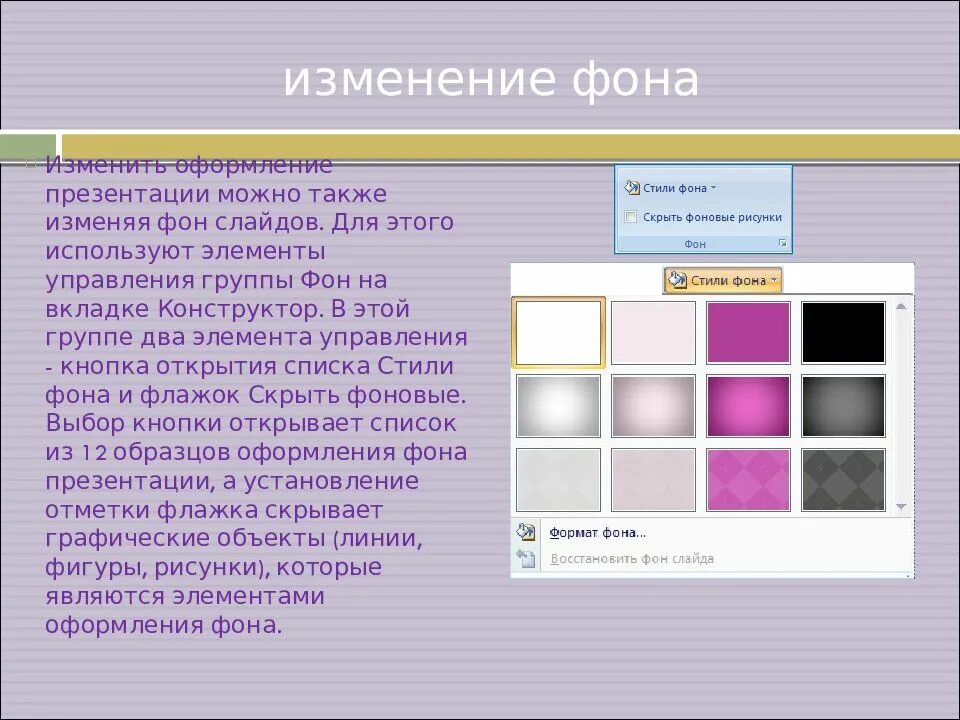This screenshot has width=960, height=720.
Task: Click the paint bucket icon beside Стили фона in ribbon
Action: pyautogui.click(x=631, y=187)
